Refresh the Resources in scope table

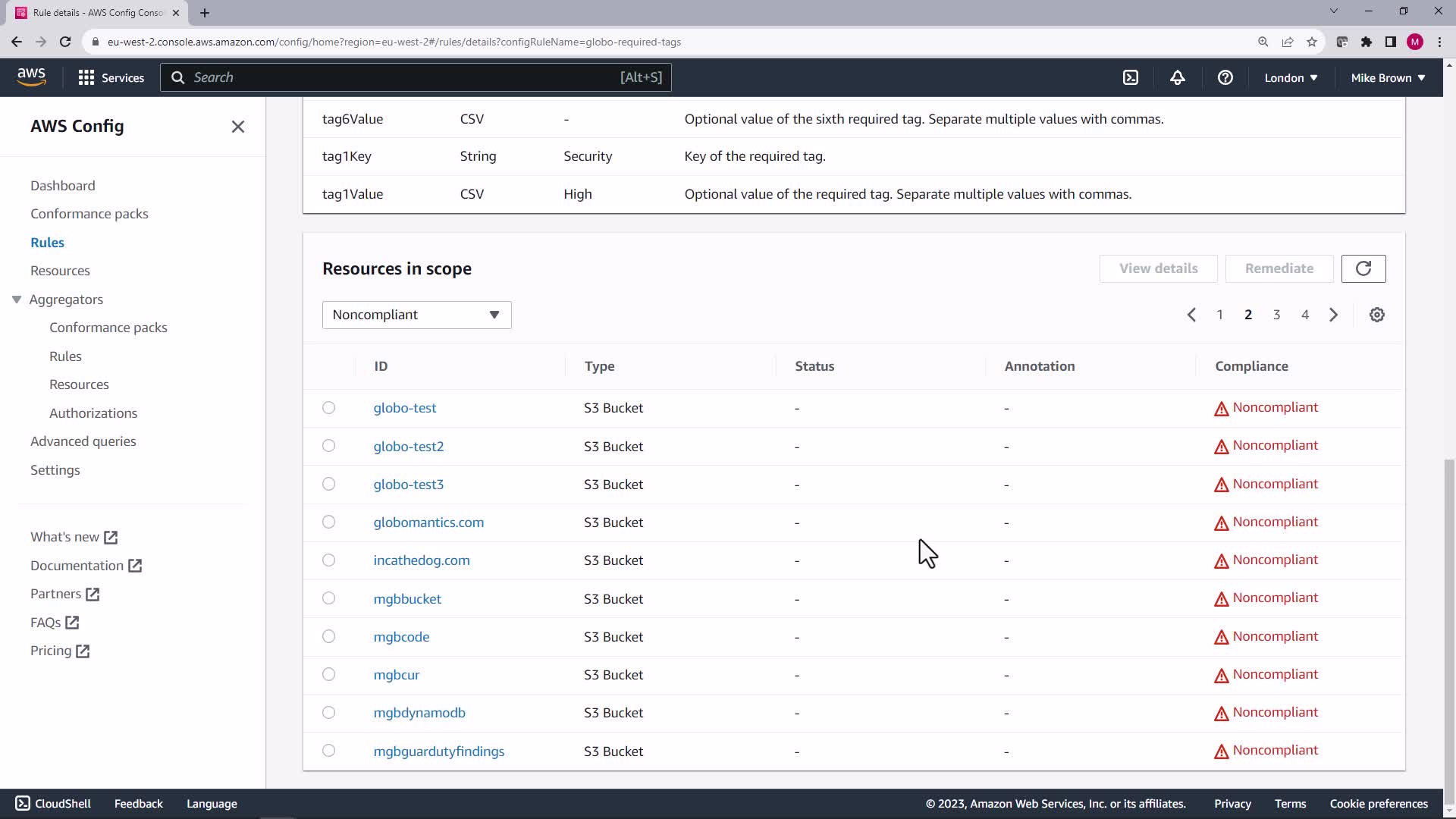click(x=1363, y=268)
